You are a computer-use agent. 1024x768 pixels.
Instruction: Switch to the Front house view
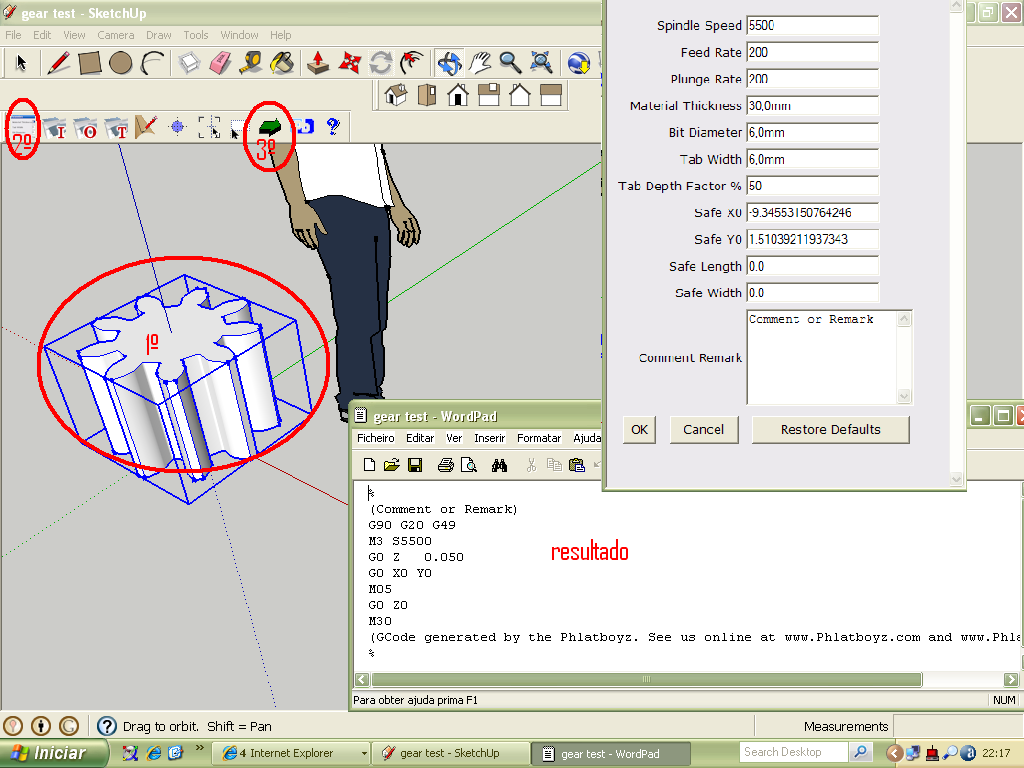tap(458, 95)
